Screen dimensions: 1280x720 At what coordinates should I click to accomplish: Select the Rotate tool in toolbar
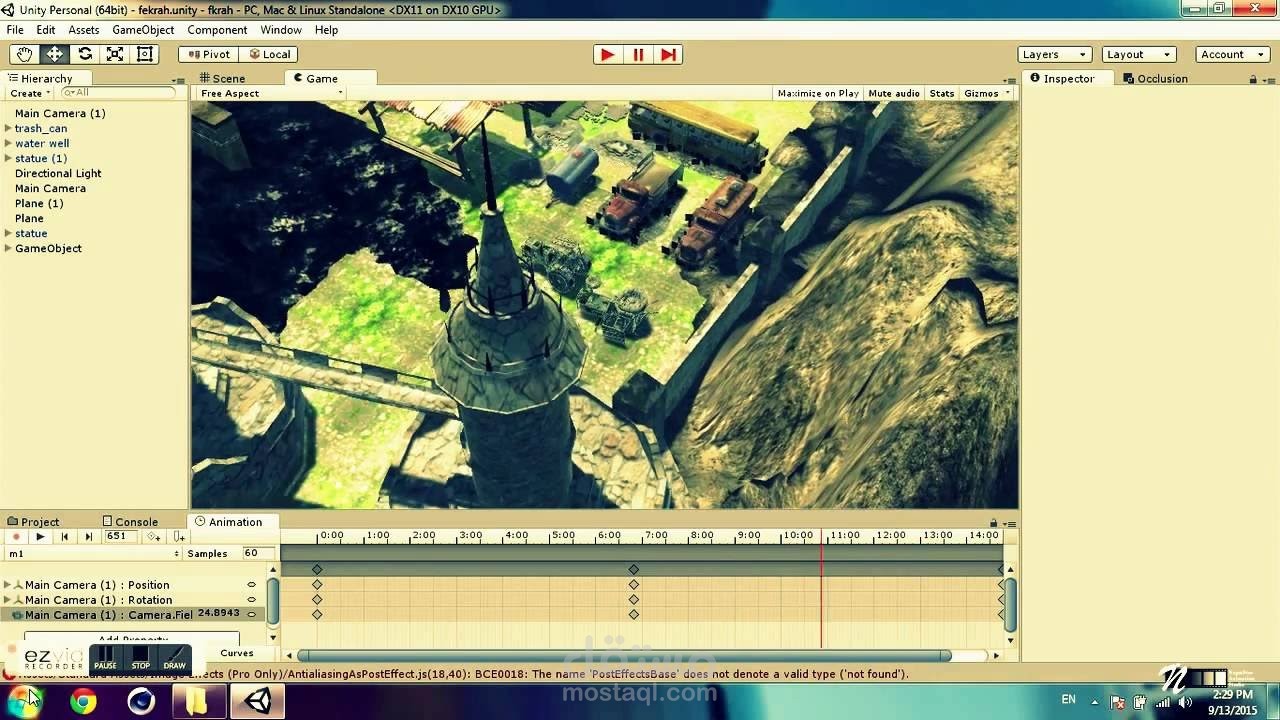(85, 54)
